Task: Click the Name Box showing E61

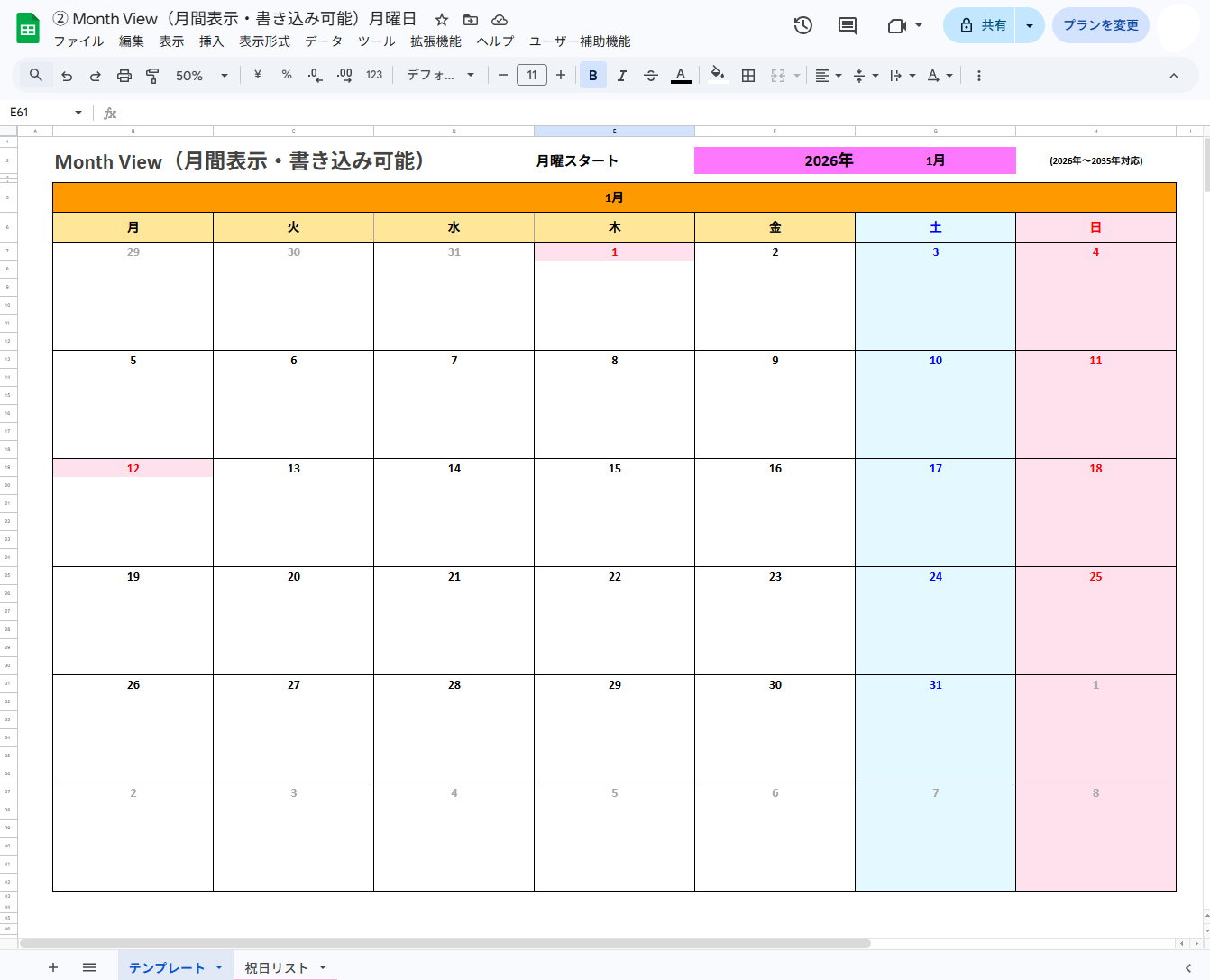Action: (36, 113)
